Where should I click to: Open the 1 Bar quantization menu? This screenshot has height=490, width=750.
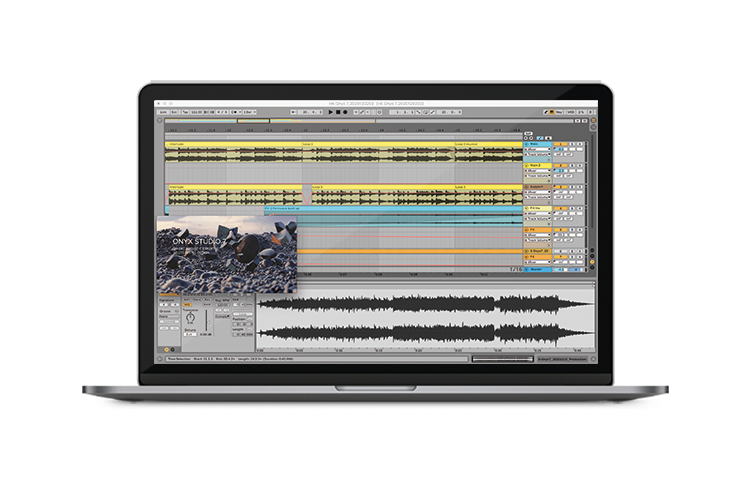250,112
